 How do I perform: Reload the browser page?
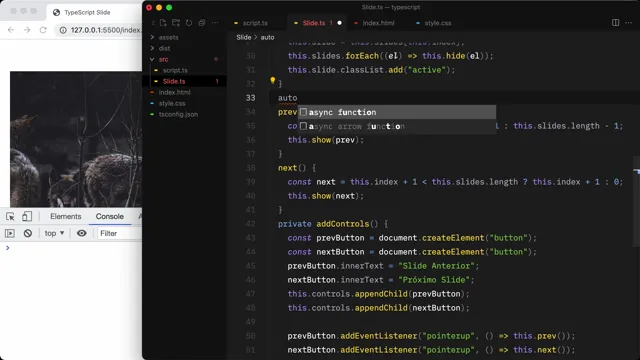pyautogui.click(x=43, y=30)
